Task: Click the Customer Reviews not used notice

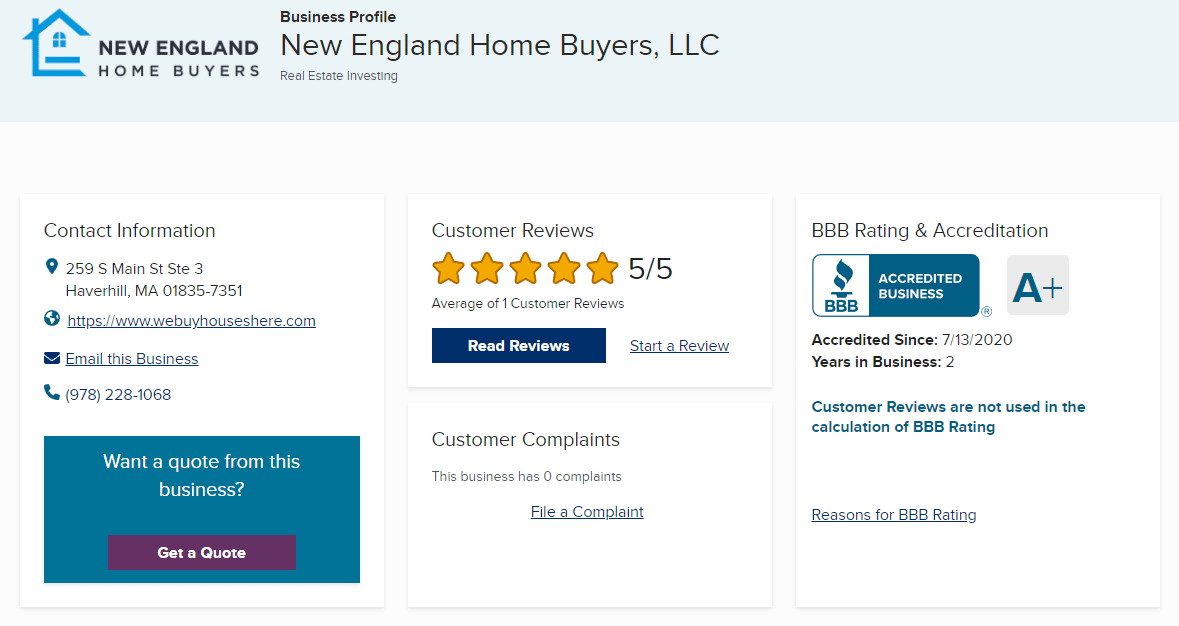Action: (948, 417)
